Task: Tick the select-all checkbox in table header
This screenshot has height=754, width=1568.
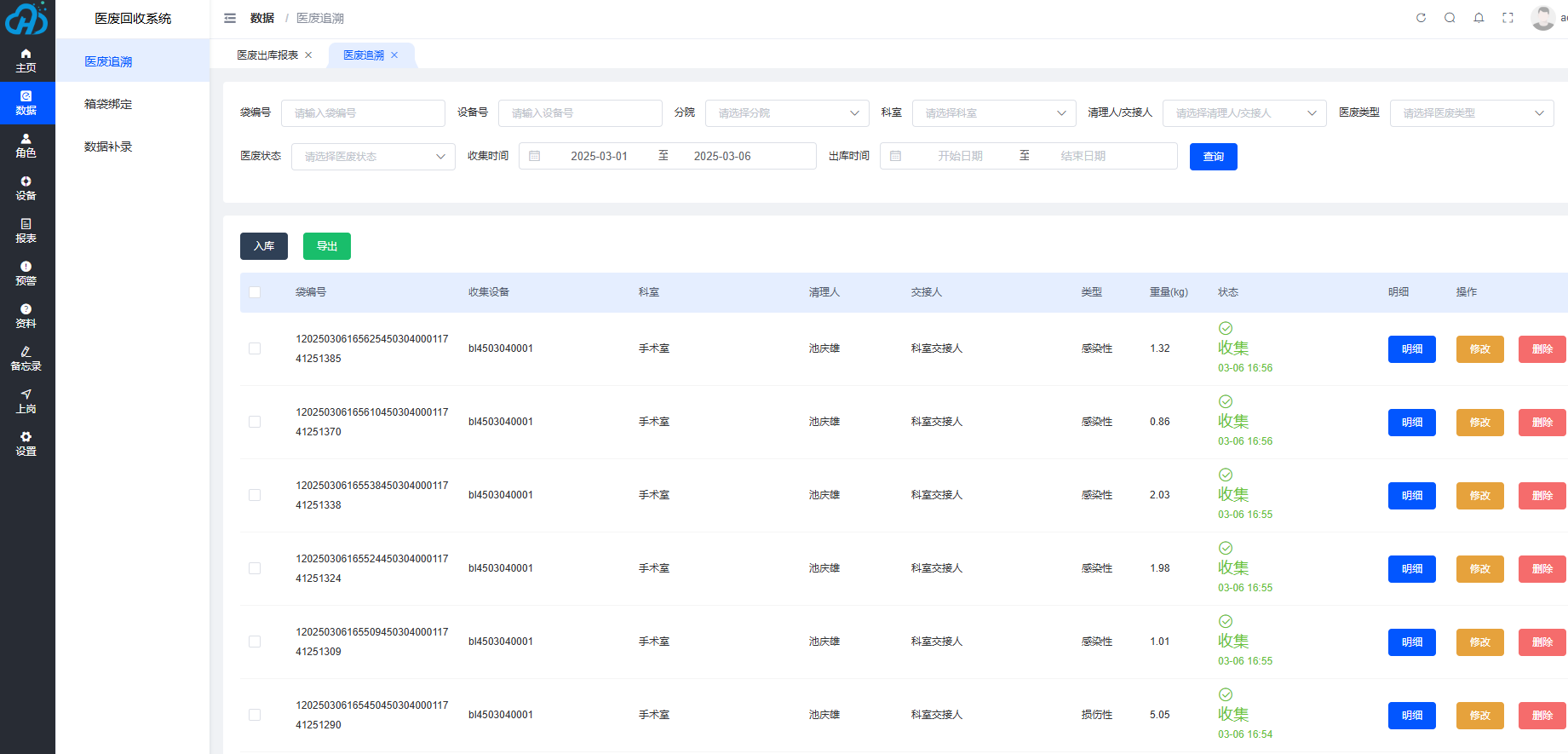Action: click(x=255, y=292)
